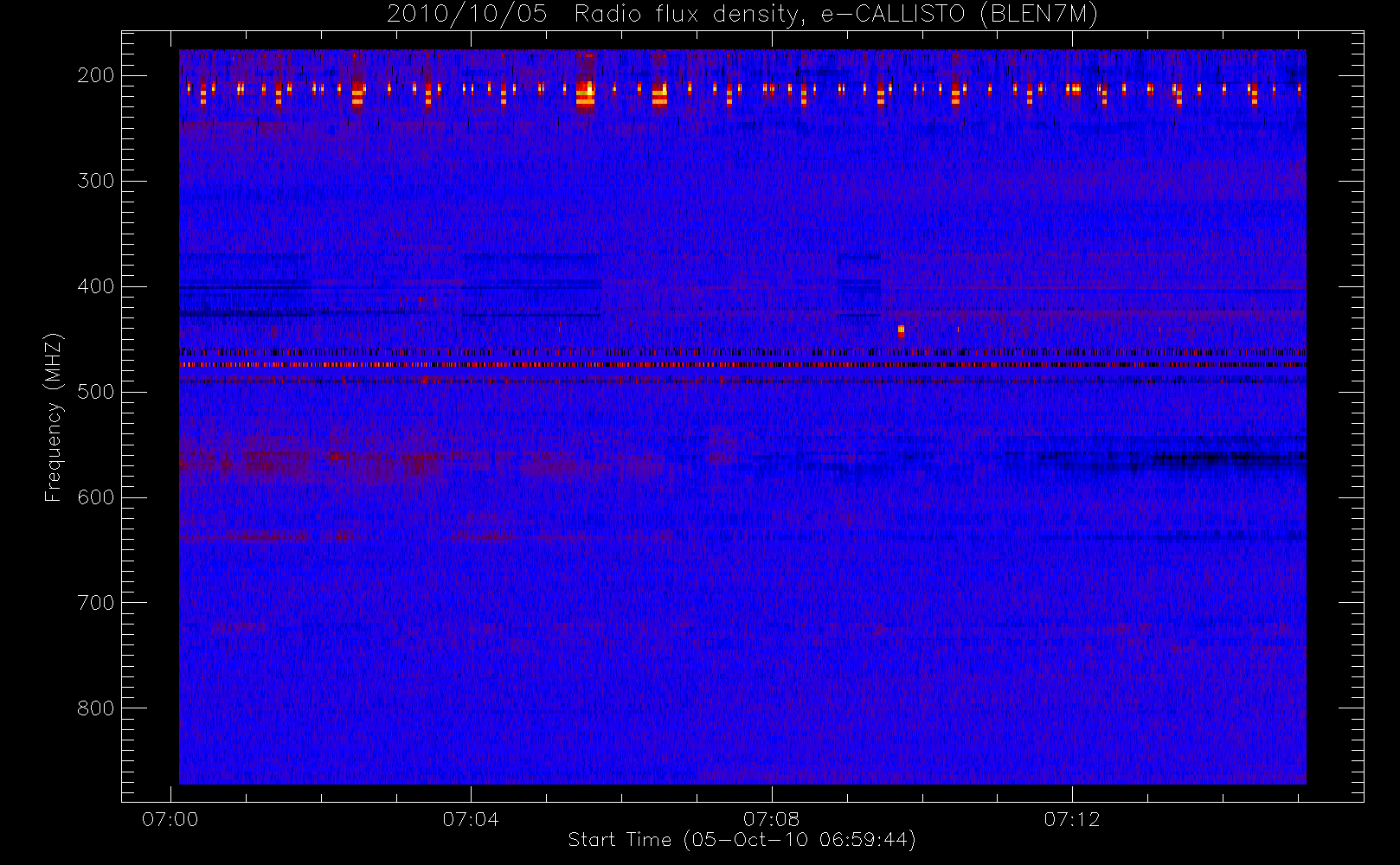1400x865 pixels.
Task: Click the 300 frequency tick label
Action: (x=95, y=181)
